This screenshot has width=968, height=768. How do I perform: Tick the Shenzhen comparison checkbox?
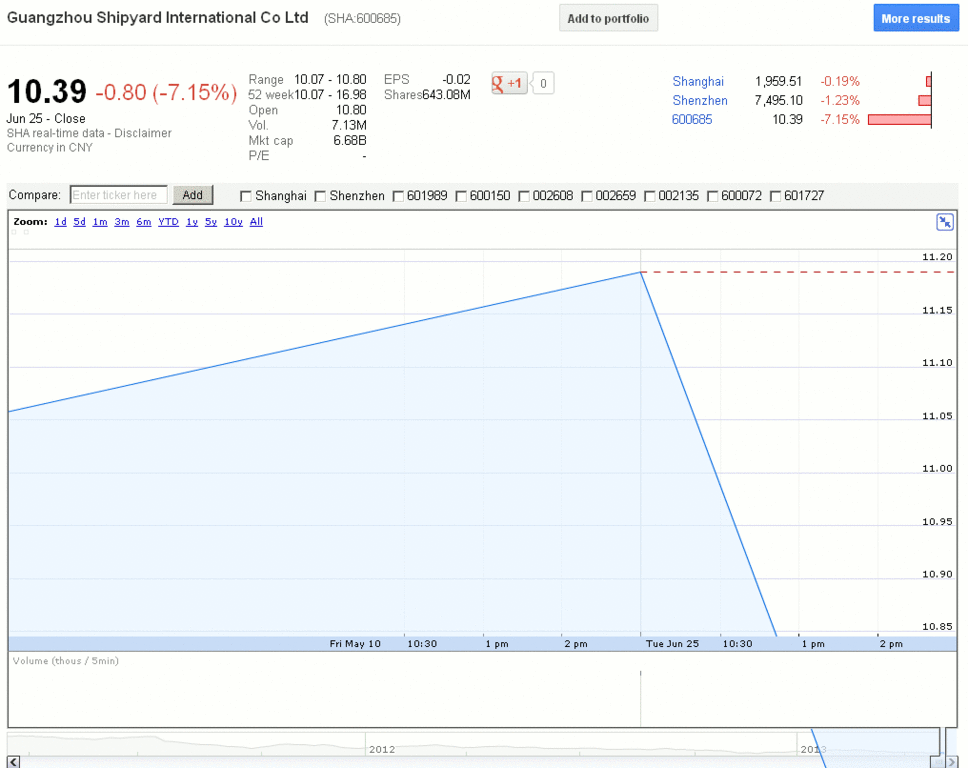point(320,196)
